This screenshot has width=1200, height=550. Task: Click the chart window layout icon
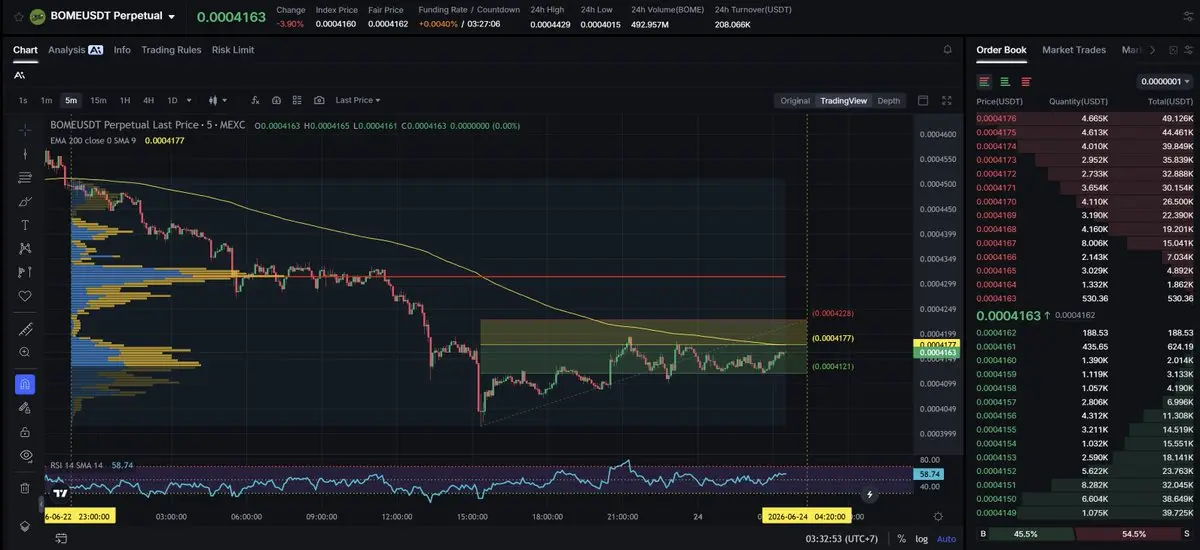(x=923, y=100)
